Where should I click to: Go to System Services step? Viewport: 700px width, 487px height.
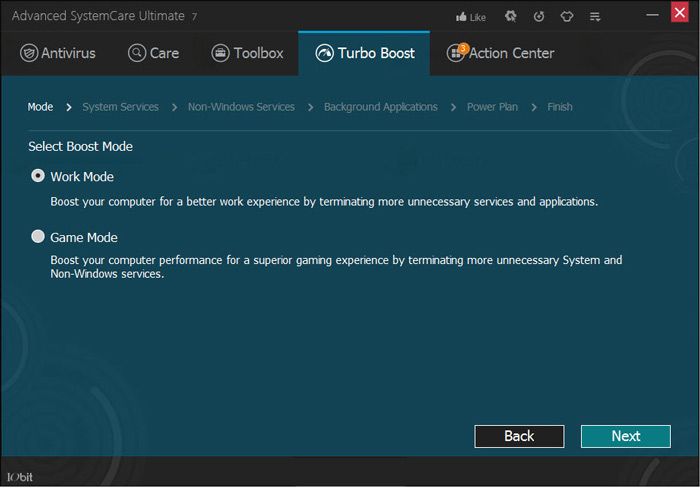click(121, 107)
